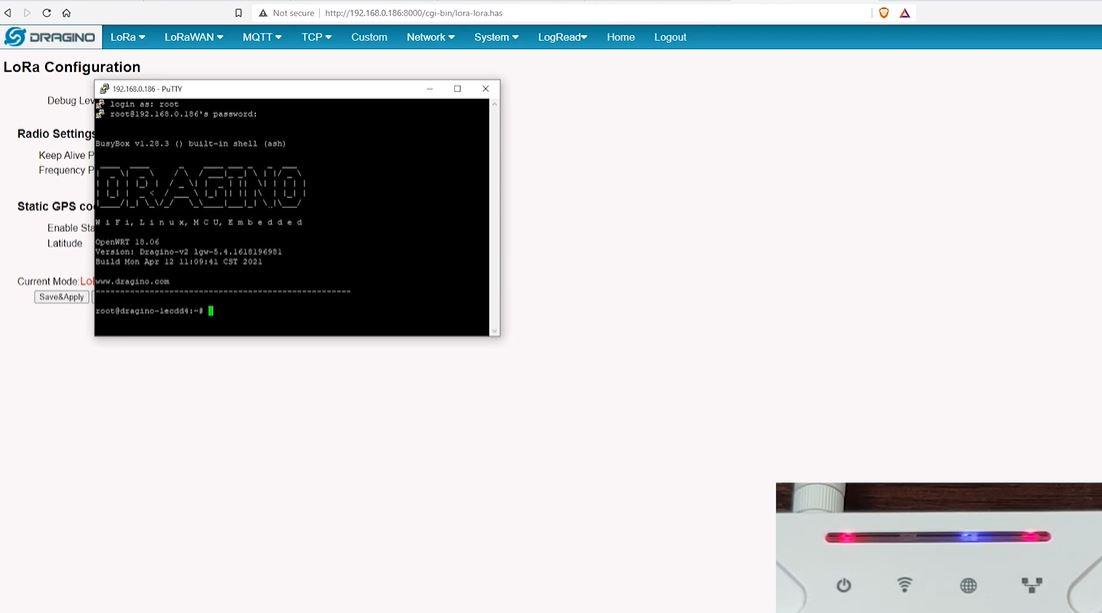Click the OpenWRT 18.06 line in PuTTY
The width and height of the screenshot is (1102, 613).
[x=127, y=242]
